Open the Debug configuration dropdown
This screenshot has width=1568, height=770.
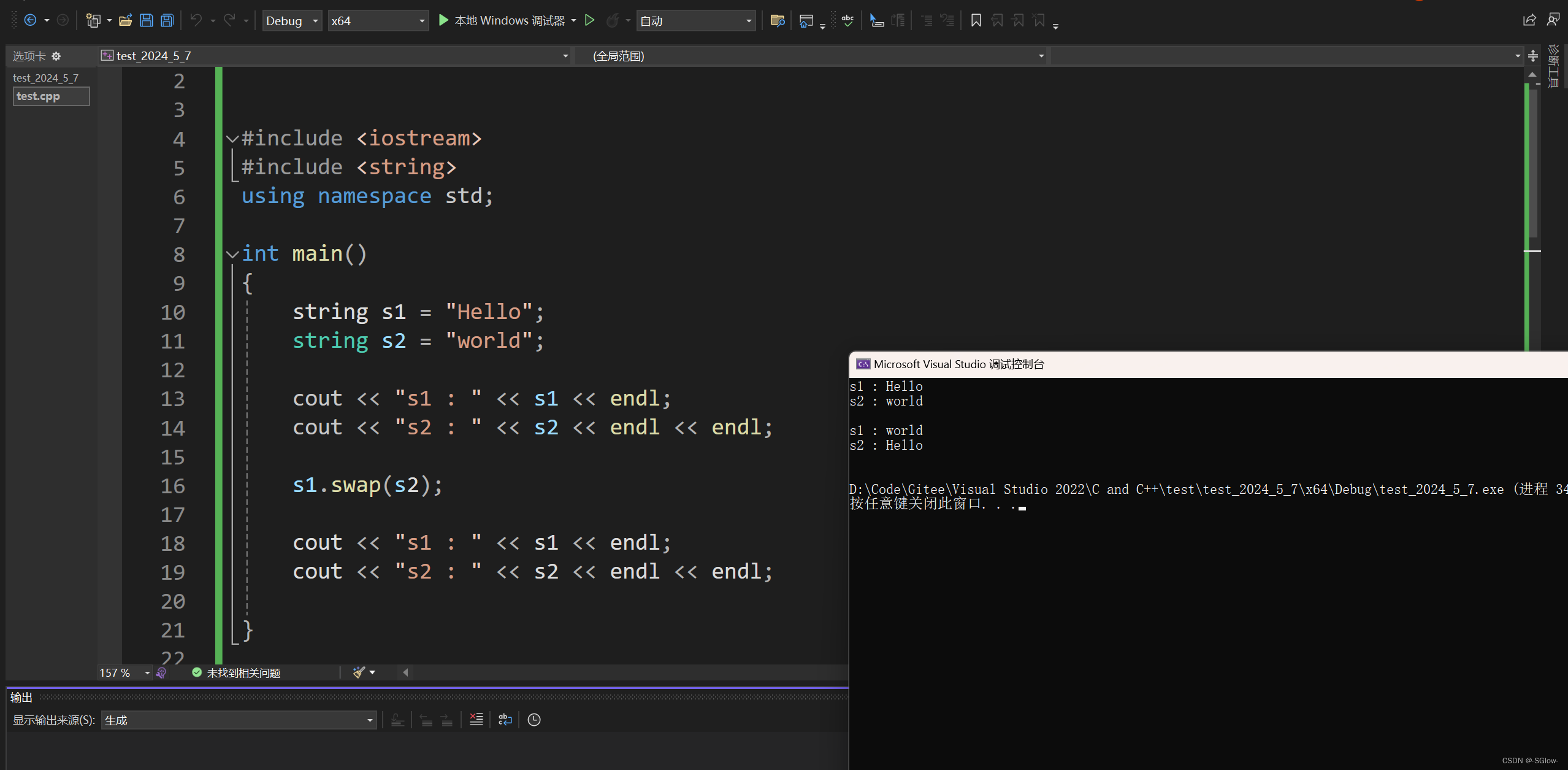coord(292,21)
